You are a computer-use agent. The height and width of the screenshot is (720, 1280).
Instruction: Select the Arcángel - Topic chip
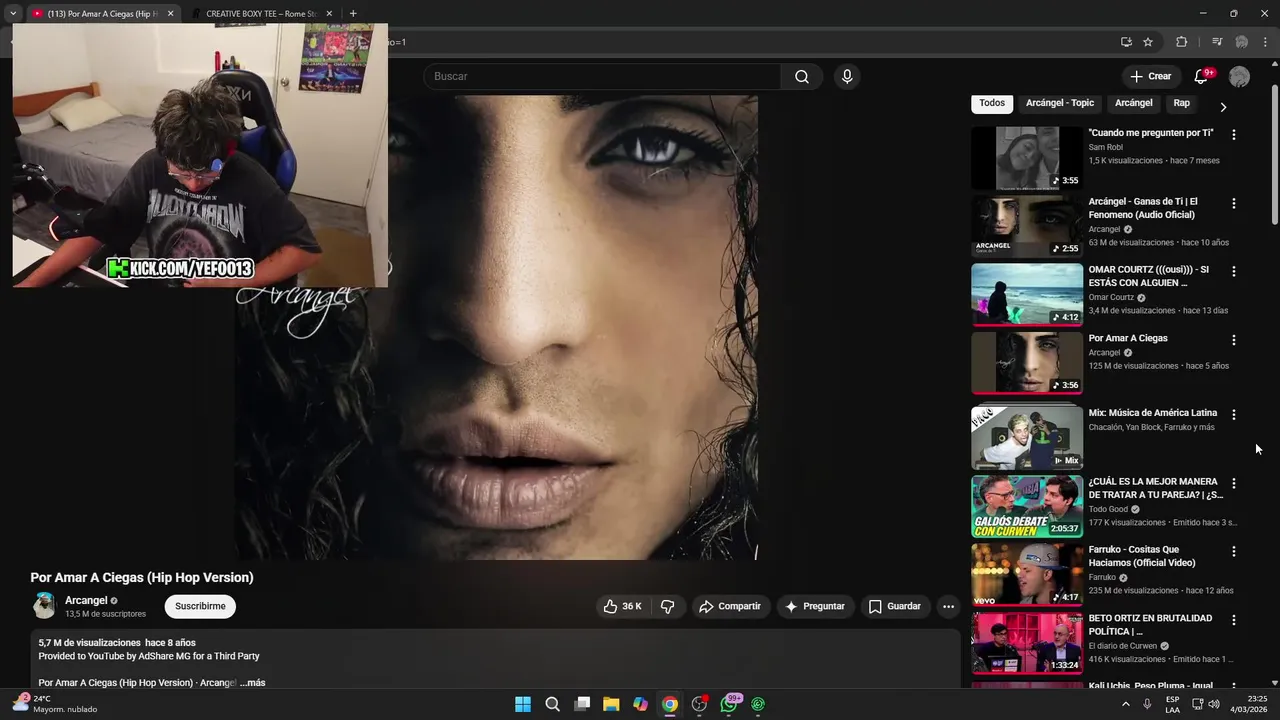(1060, 103)
